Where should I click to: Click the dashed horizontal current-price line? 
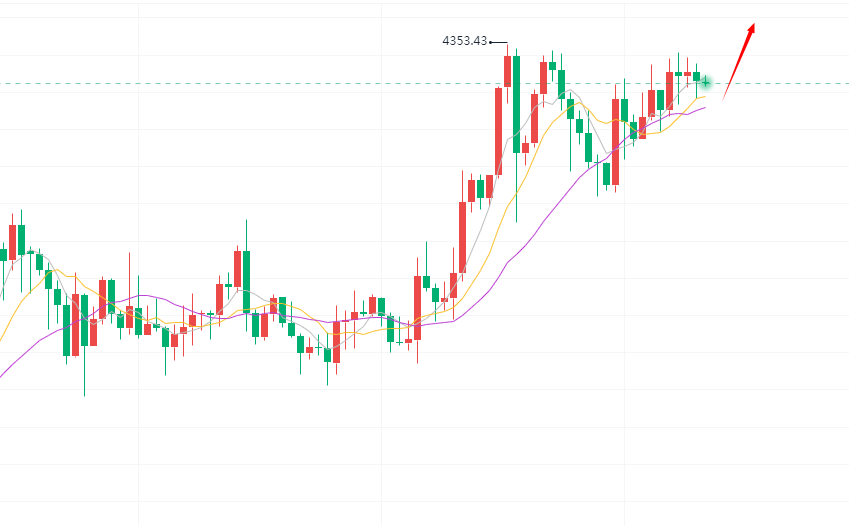(300, 83)
